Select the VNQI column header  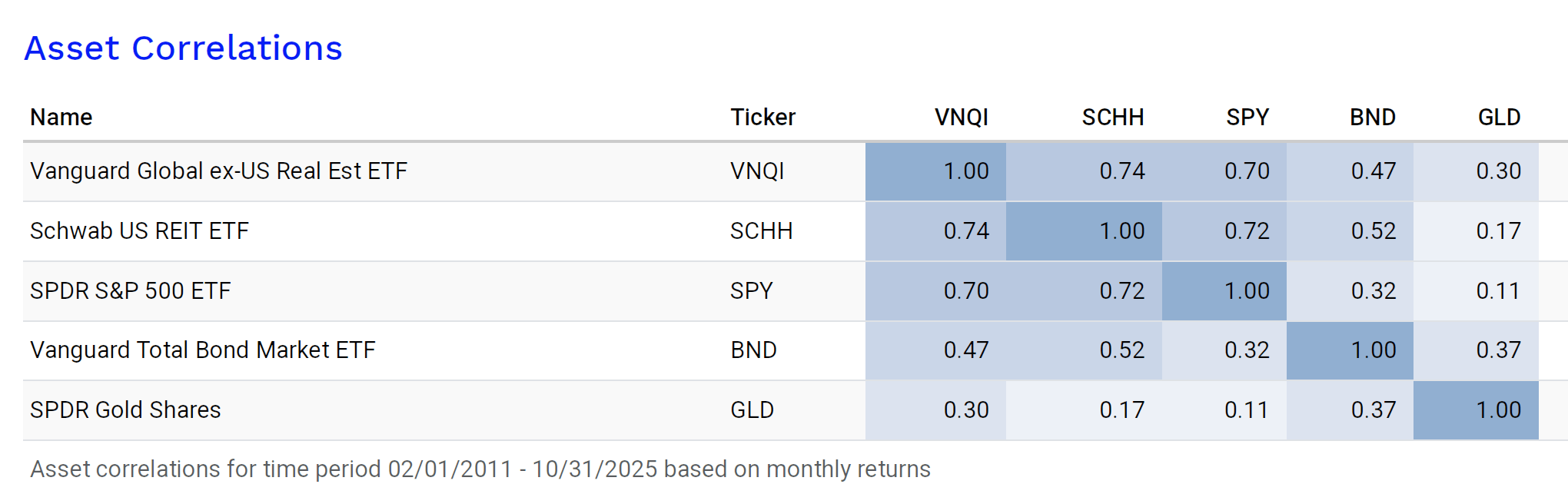(961, 117)
